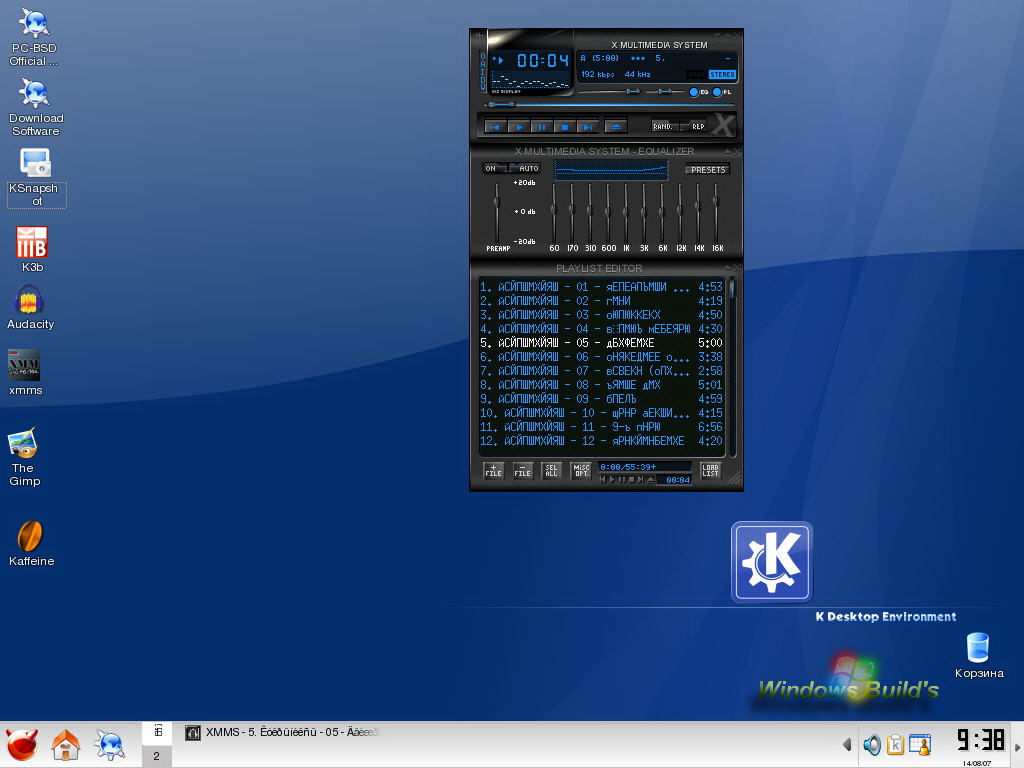Click the XMMS volume slider
Viewport: 1024px width, 768px height.
(x=609, y=92)
